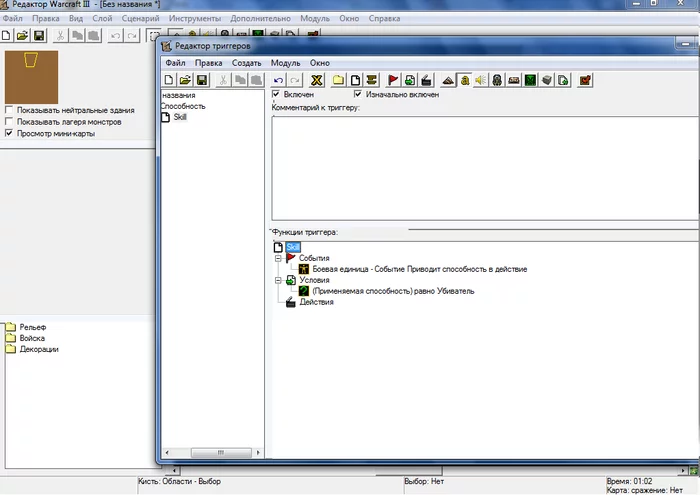Click Test Map icon in Trigger Editor
The width and height of the screenshot is (700, 495).
(x=585, y=80)
